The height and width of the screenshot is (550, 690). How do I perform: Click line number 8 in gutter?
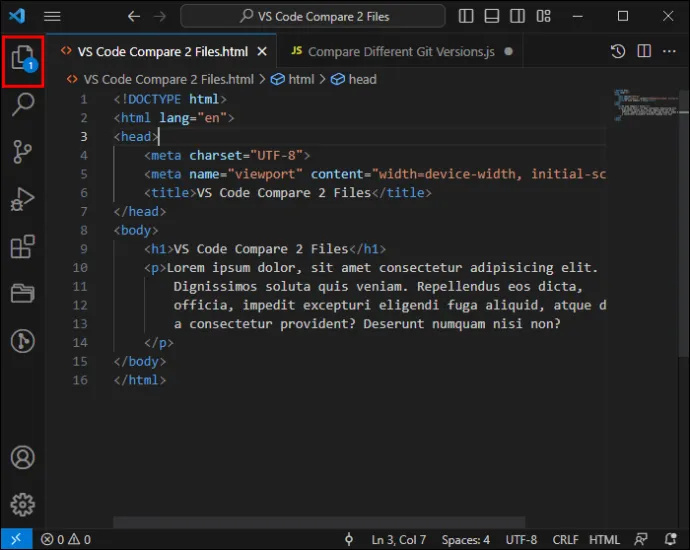coord(84,231)
